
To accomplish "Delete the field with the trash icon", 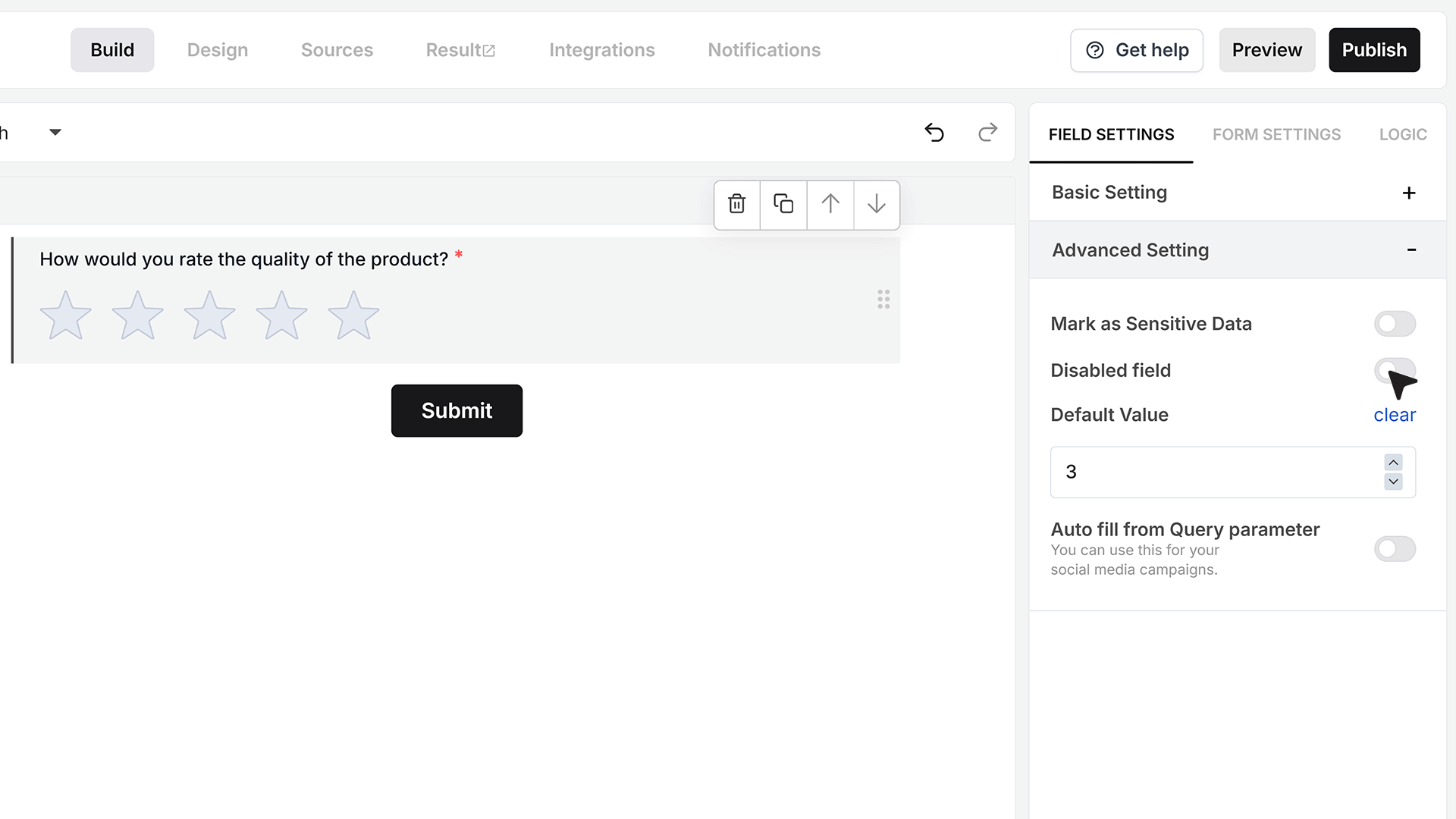I will (x=736, y=204).
